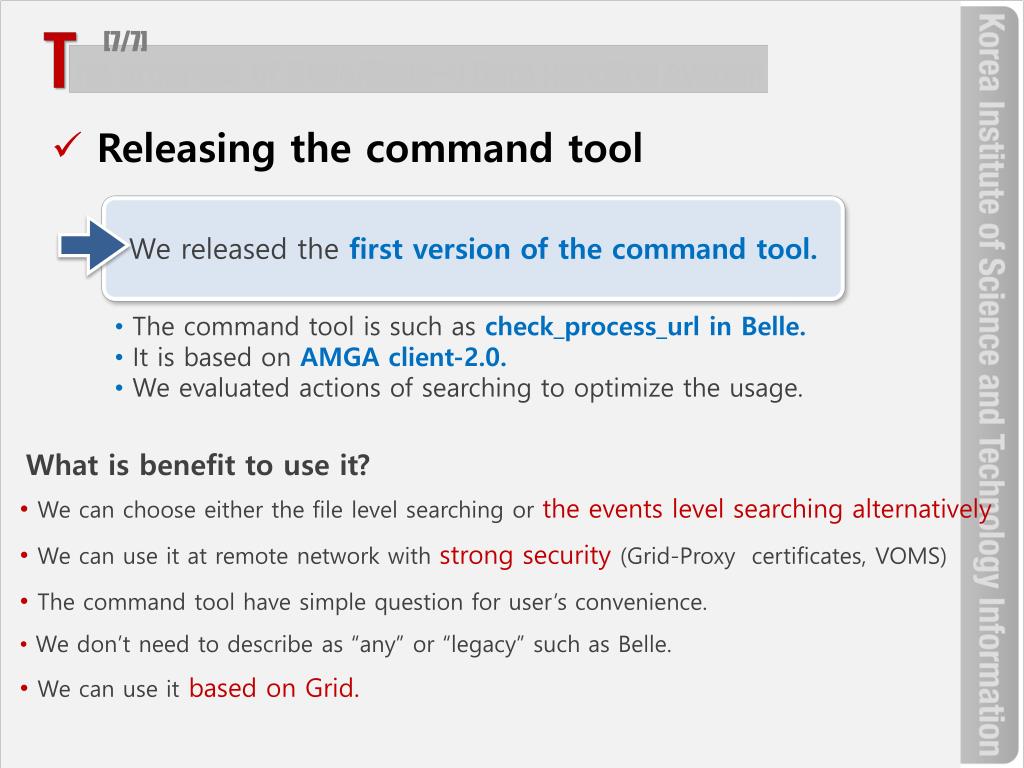This screenshot has width=1024, height=768.
Task: Select the [7/7] slide counter
Action: (x=125, y=41)
